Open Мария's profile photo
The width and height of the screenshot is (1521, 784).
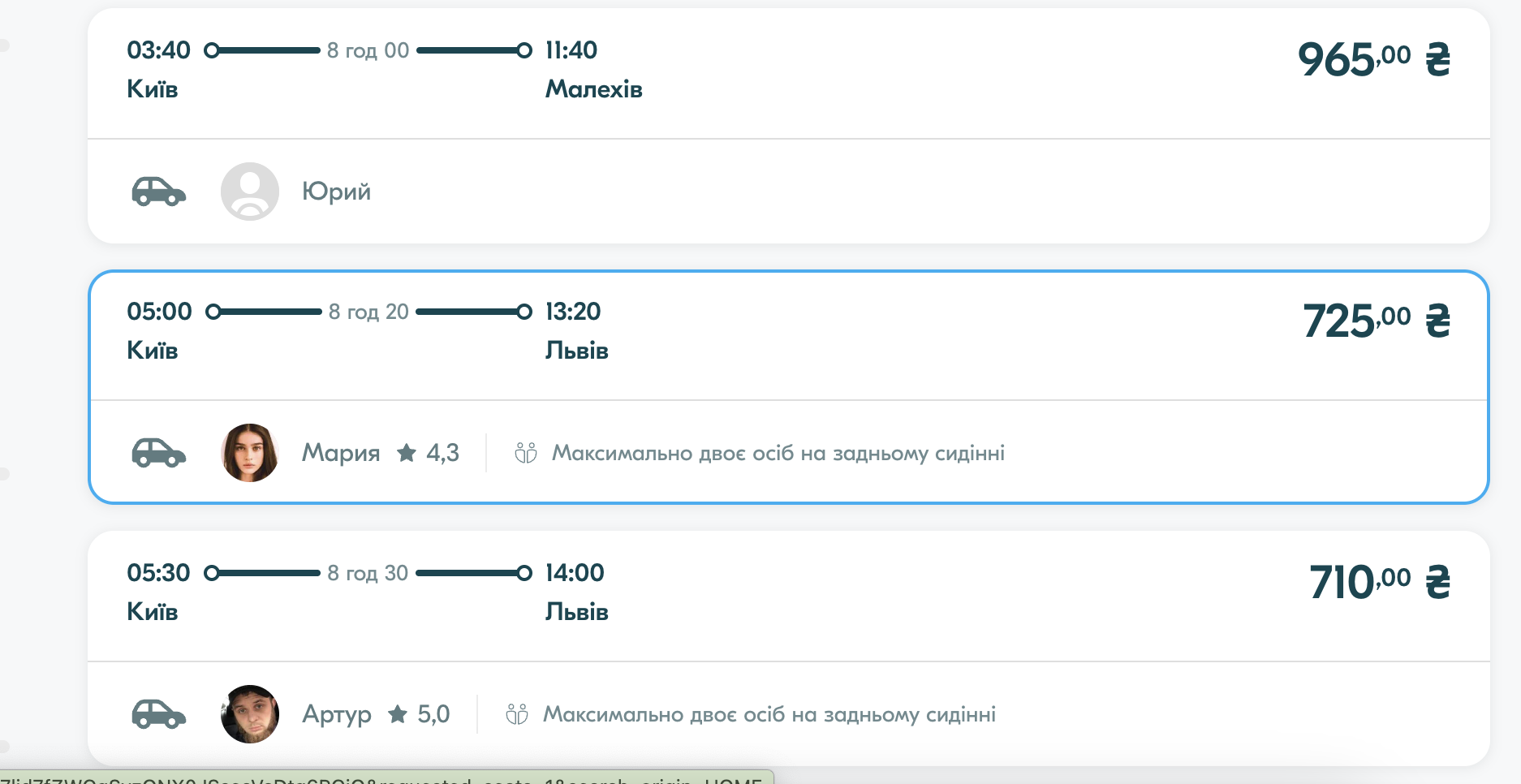click(x=250, y=453)
